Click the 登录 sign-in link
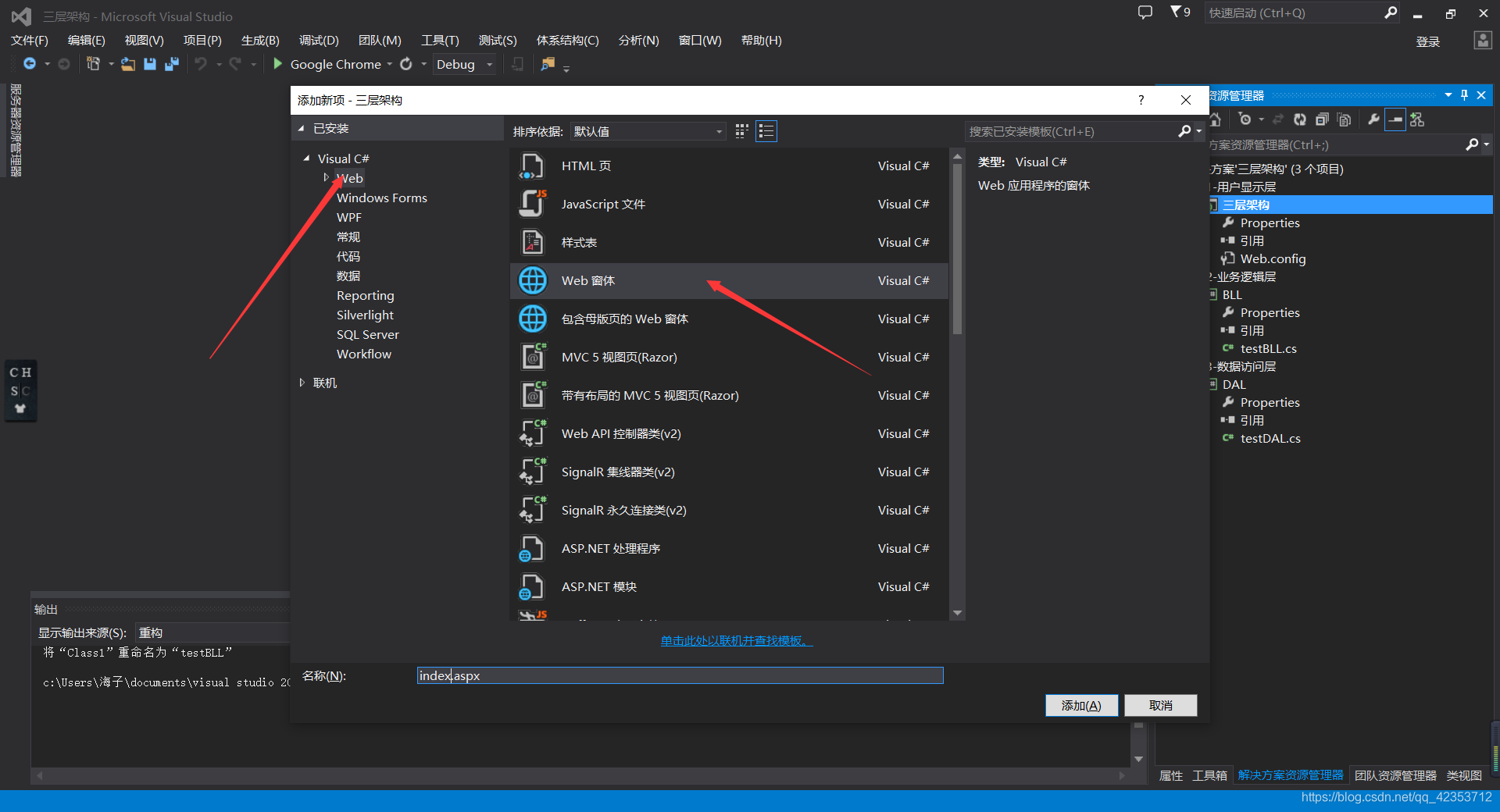The height and width of the screenshot is (812, 1500). [1428, 41]
